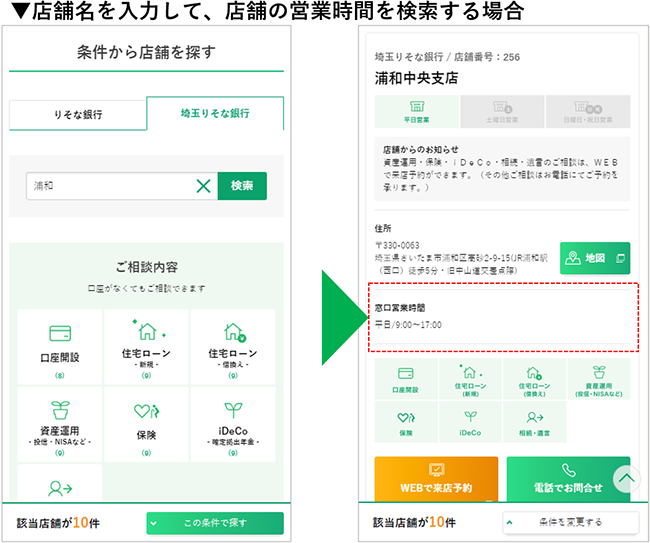Screen dimensions: 650x543
Task: Click 平日/9:00~17:00 business hours text
Action: point(408,325)
